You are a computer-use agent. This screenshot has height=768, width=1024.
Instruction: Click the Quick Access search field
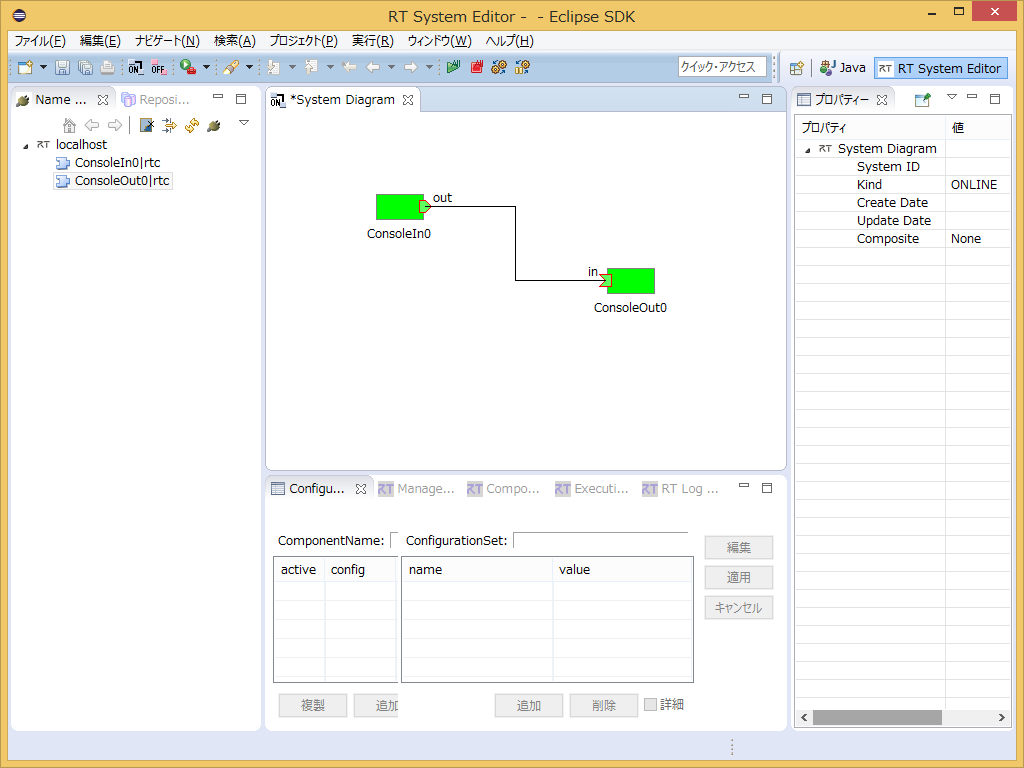(722, 67)
